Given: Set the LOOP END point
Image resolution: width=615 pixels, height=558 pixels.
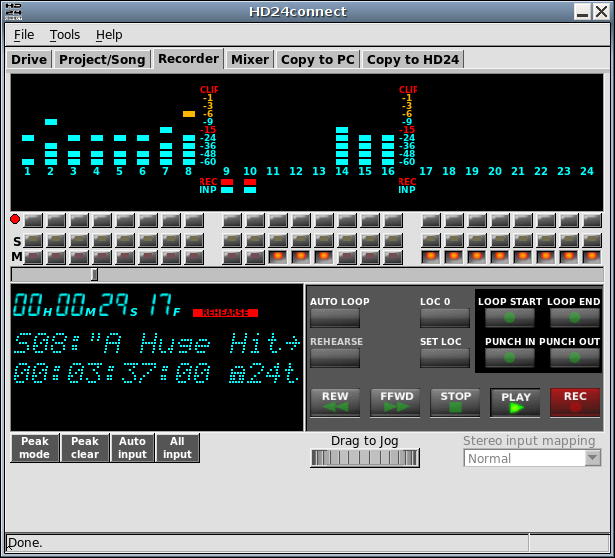Looking at the screenshot, I should pos(574,318).
